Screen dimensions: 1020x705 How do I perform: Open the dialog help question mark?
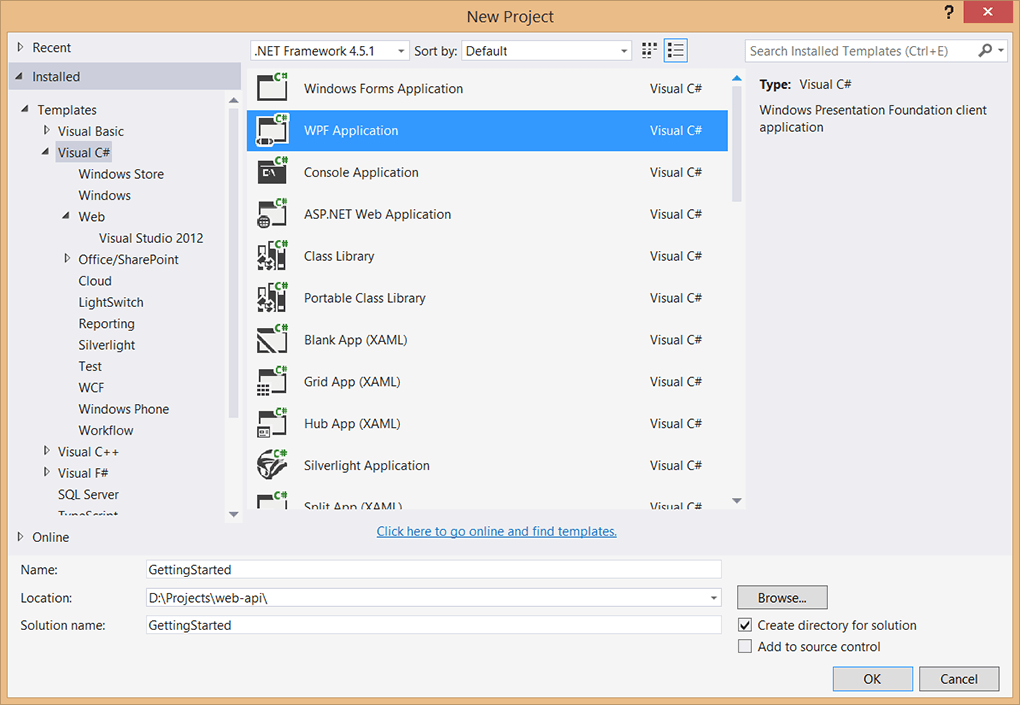[x=949, y=12]
